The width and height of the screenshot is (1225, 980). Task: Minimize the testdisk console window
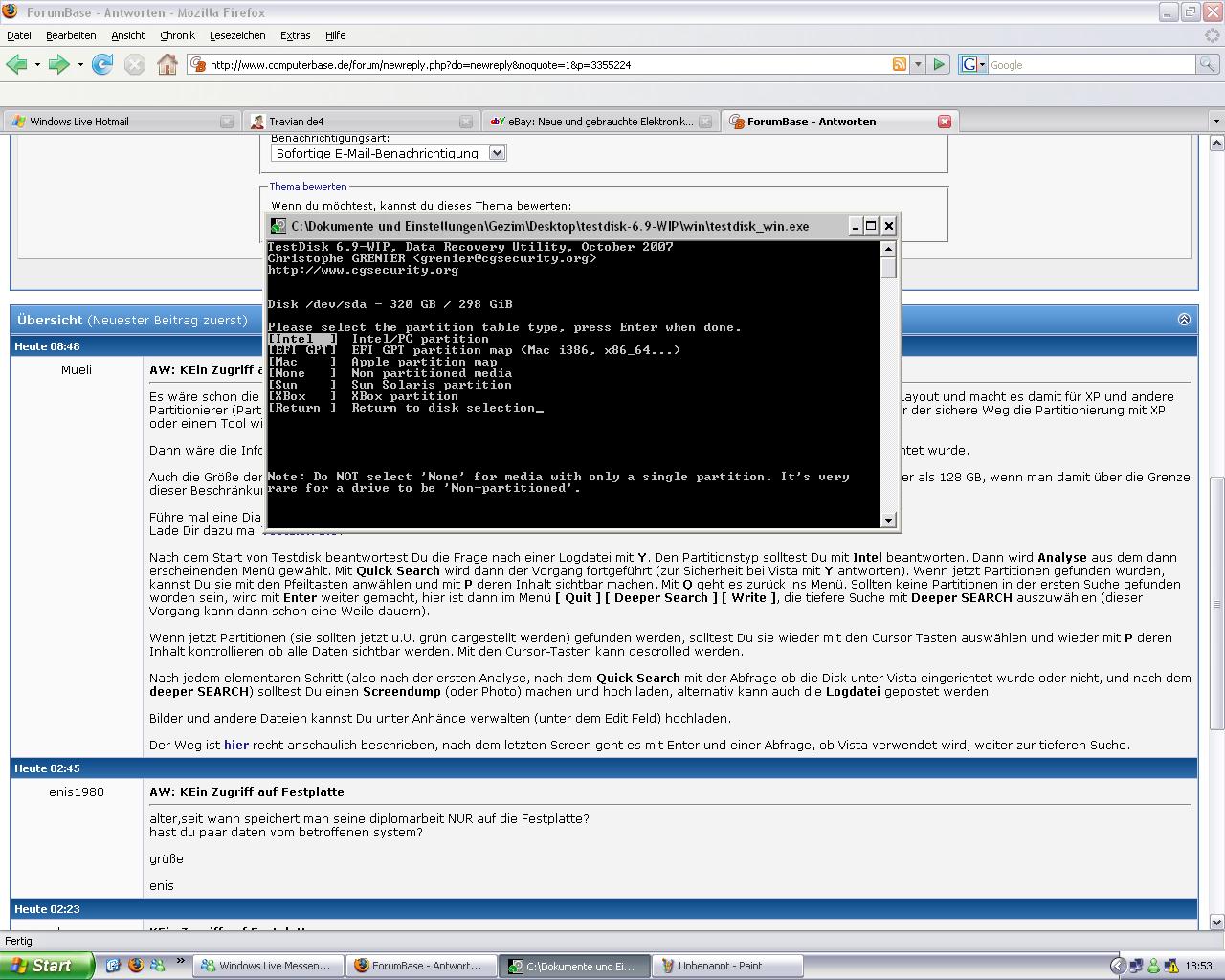[x=855, y=226]
